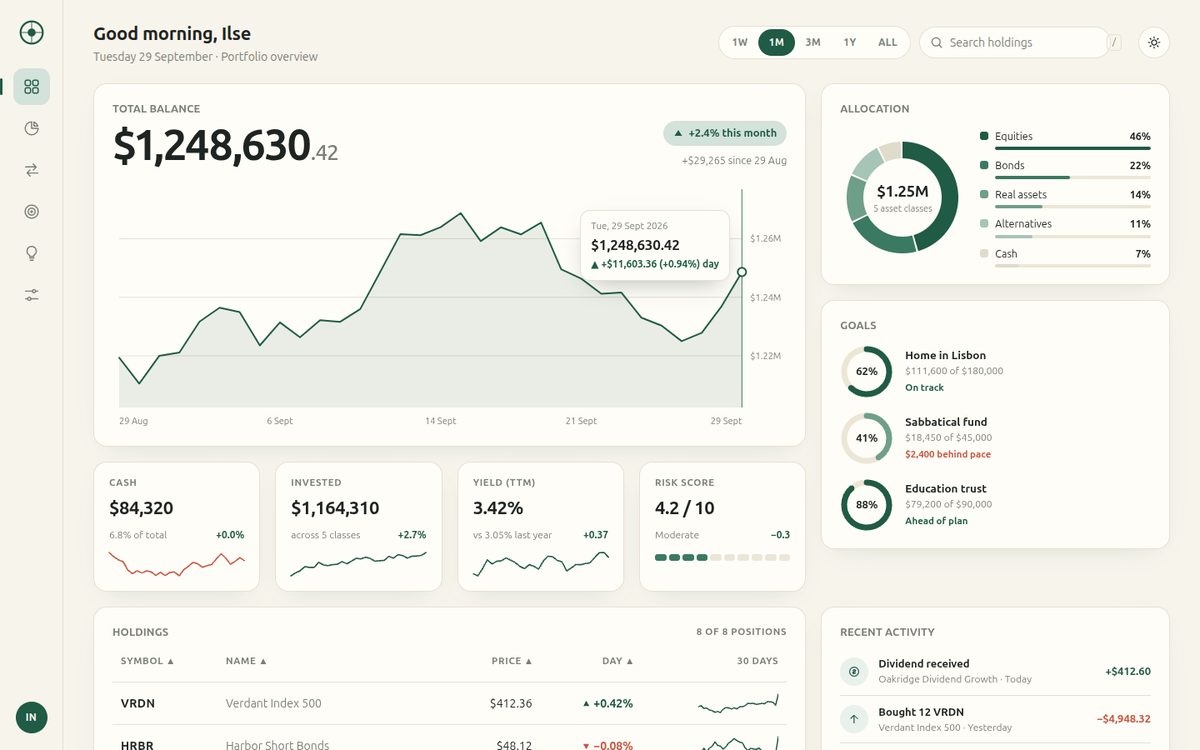The height and width of the screenshot is (750, 1200).
Task: Click the Alternatives legend color swatch
Action: 984,224
